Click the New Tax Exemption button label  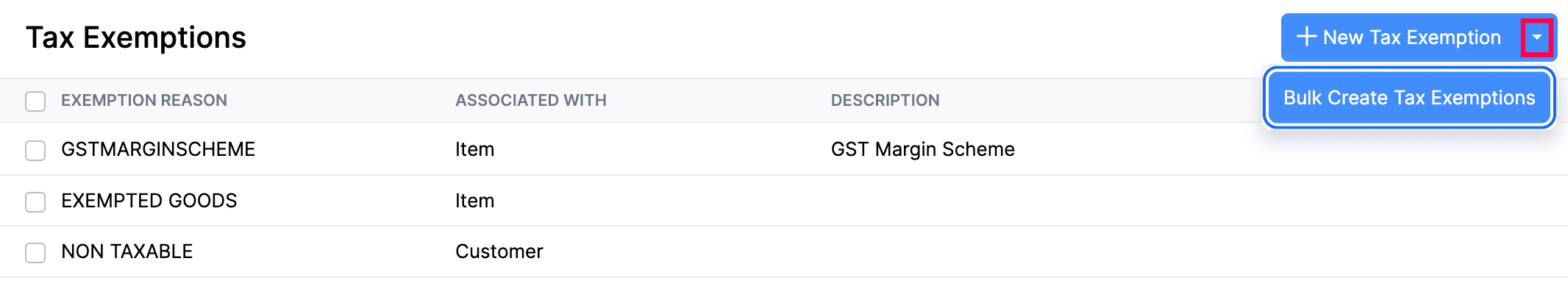(x=1411, y=37)
